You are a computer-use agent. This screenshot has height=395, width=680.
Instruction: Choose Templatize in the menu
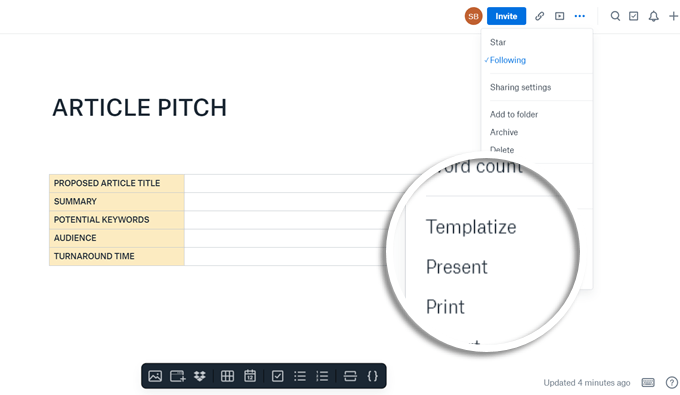471,227
